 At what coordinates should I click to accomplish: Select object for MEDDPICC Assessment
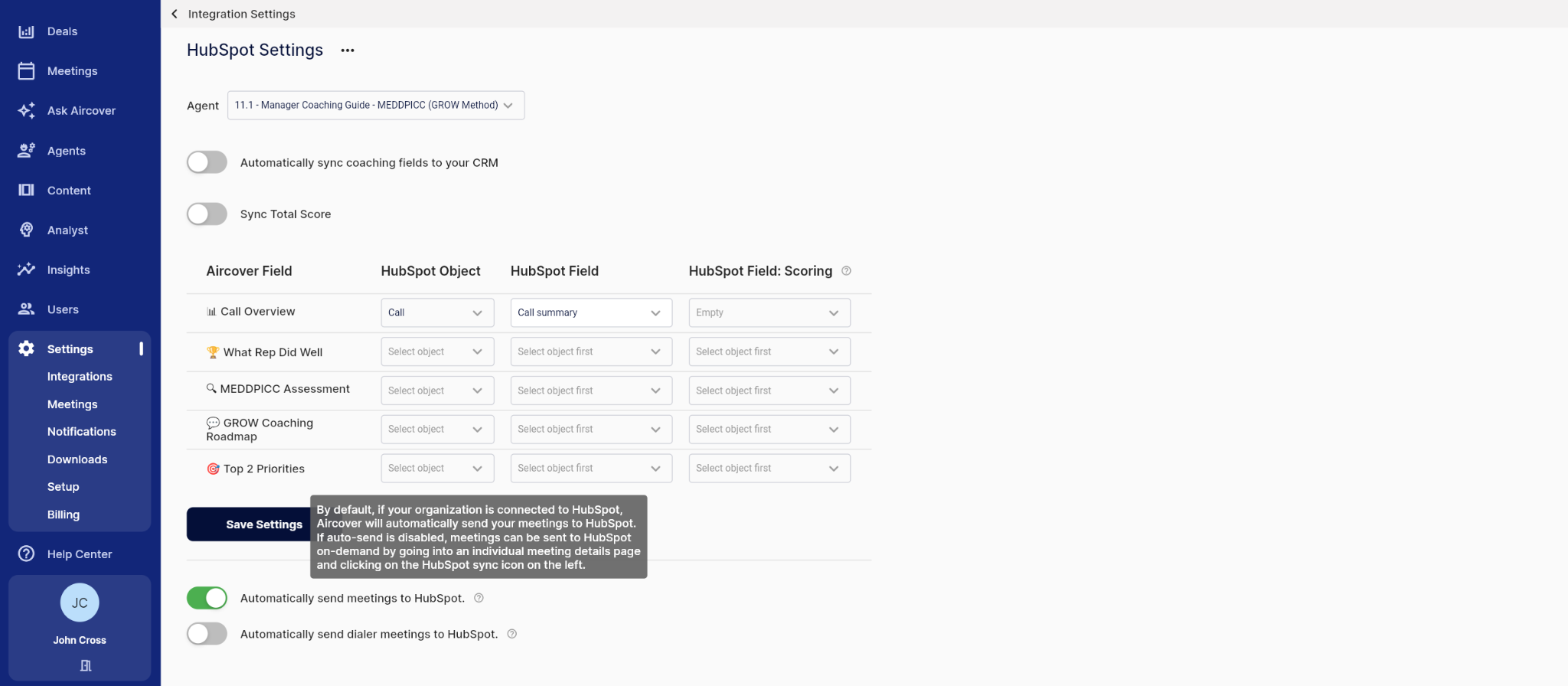(x=437, y=390)
